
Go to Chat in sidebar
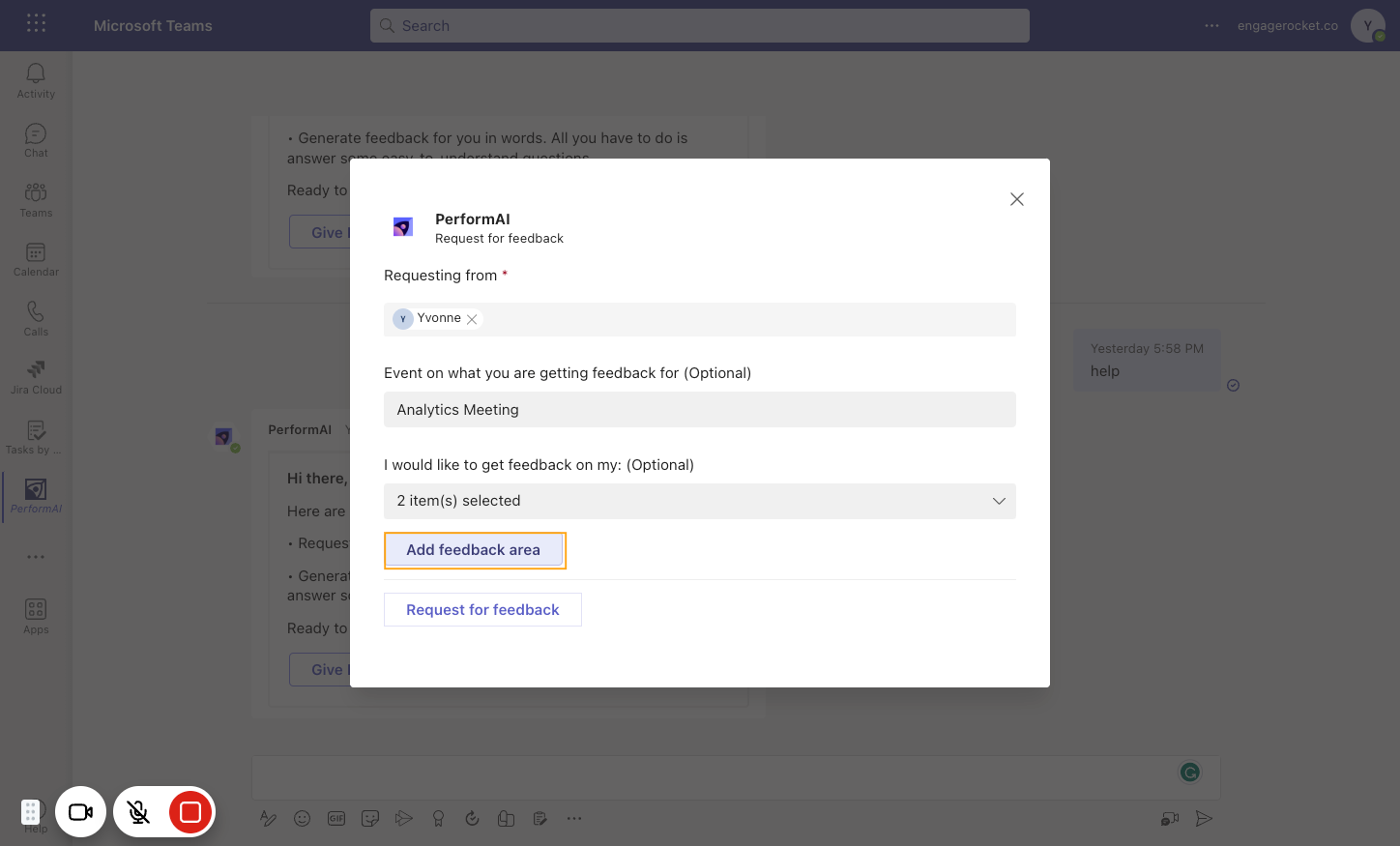36,140
